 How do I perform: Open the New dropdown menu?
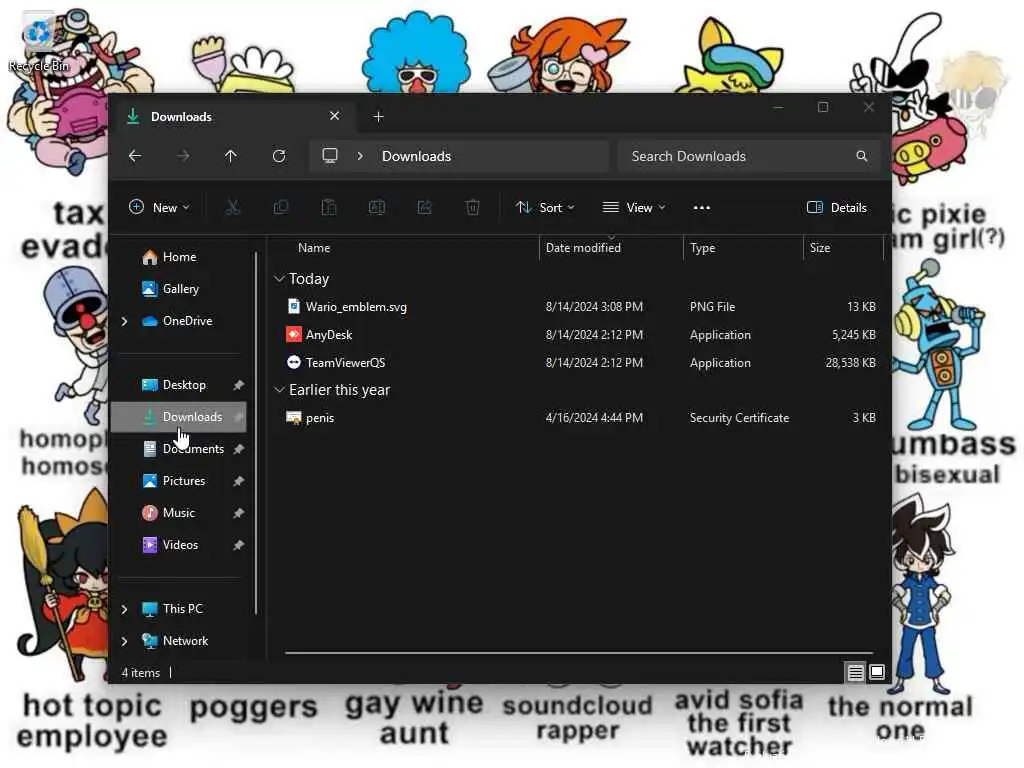pyautogui.click(x=159, y=208)
